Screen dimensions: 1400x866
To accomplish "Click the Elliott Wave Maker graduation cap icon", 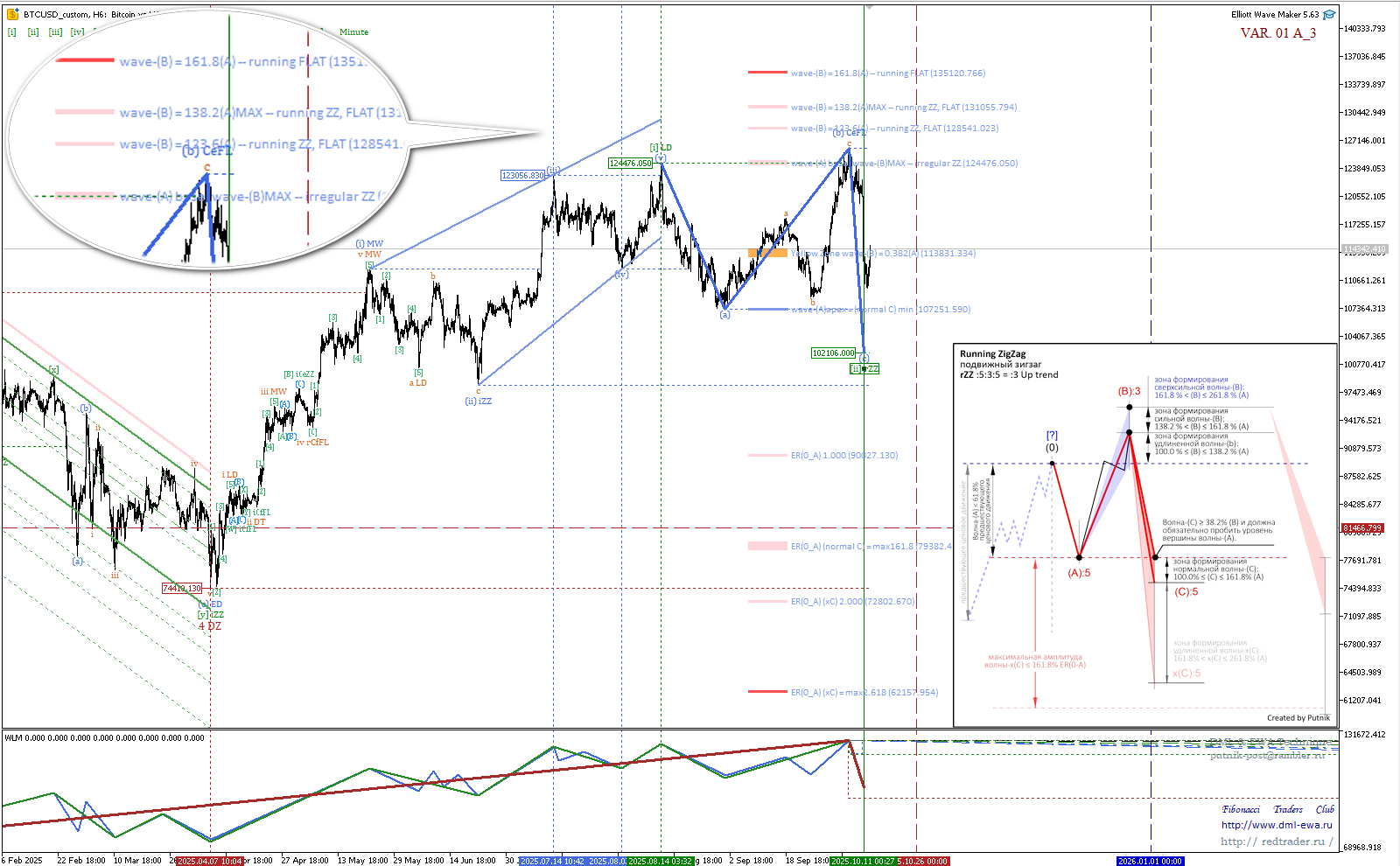I will (x=1329, y=15).
